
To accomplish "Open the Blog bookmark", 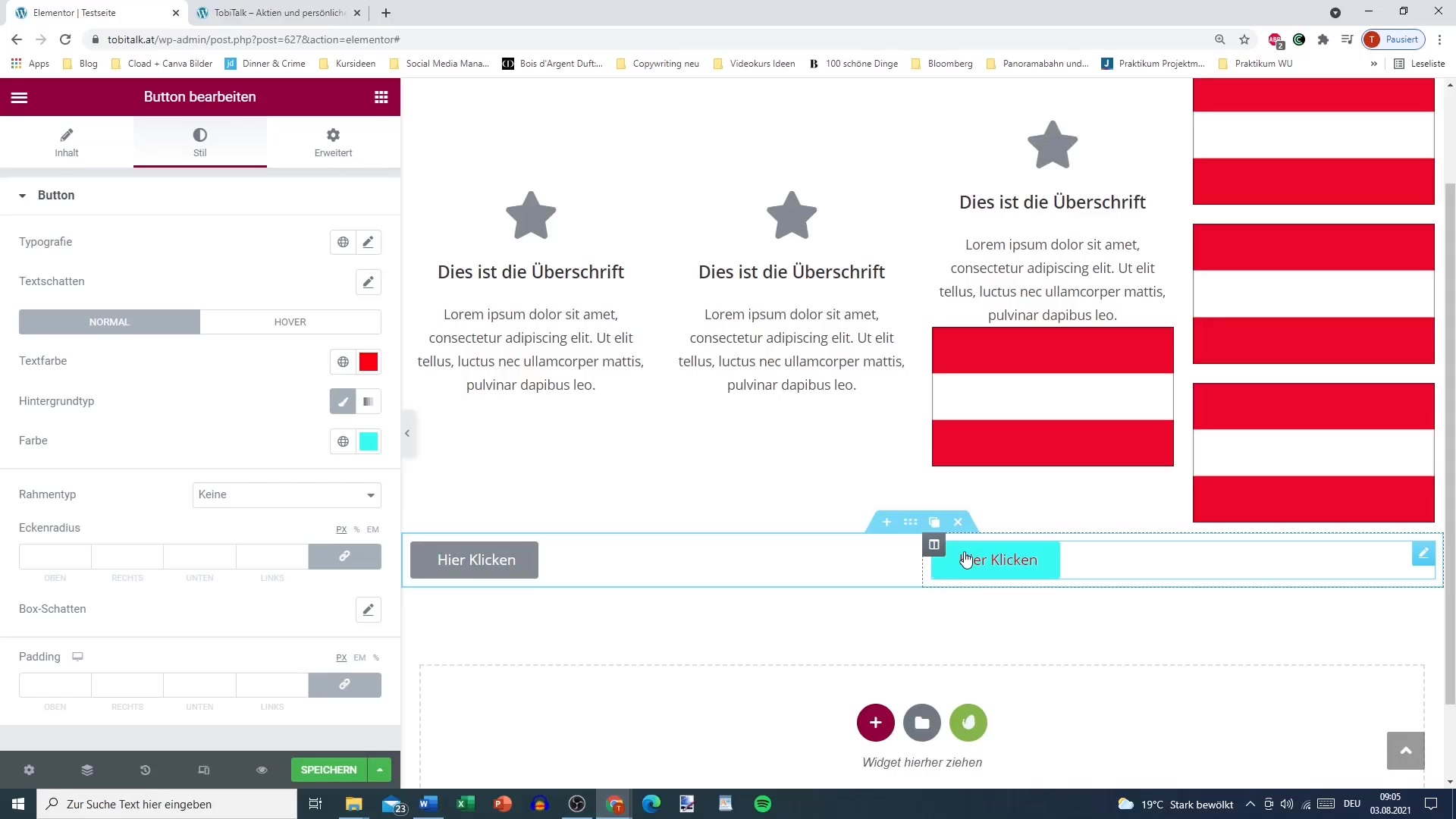I will pyautogui.click(x=80, y=64).
